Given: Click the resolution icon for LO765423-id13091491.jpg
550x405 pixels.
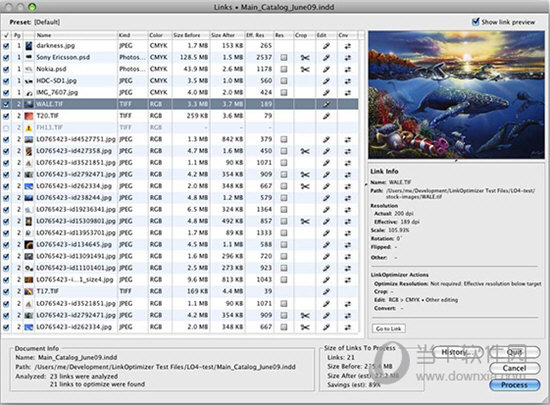Looking at the screenshot, I should point(284,256).
